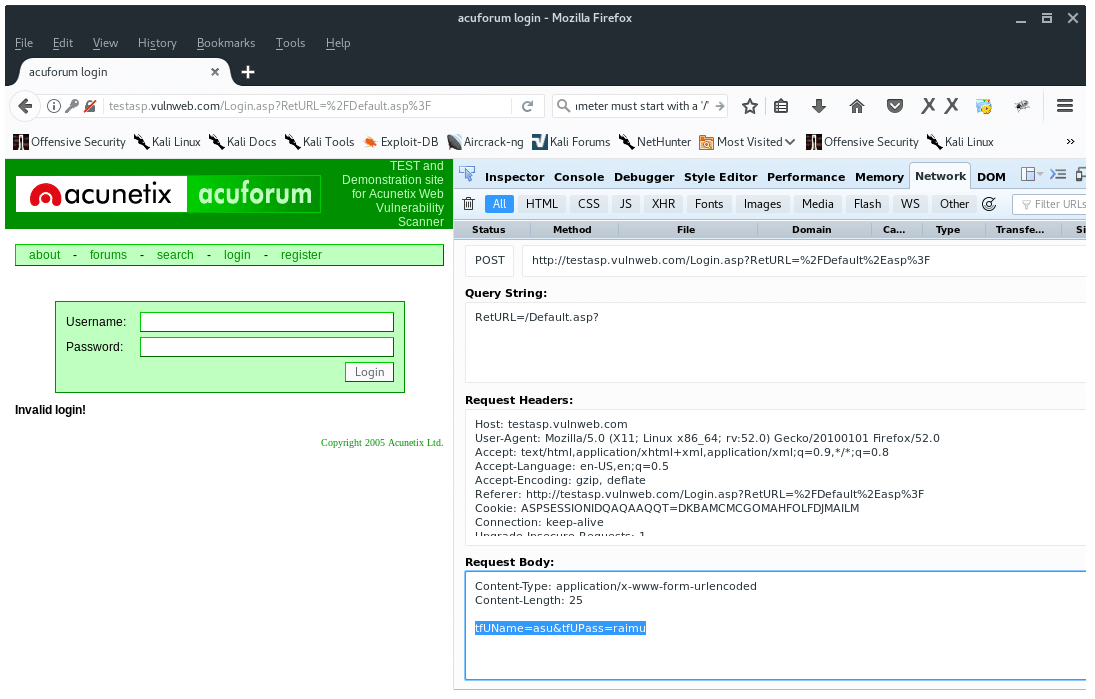Open Aircrack-ng bookmark
The image size is (1095, 699).
(x=485, y=142)
